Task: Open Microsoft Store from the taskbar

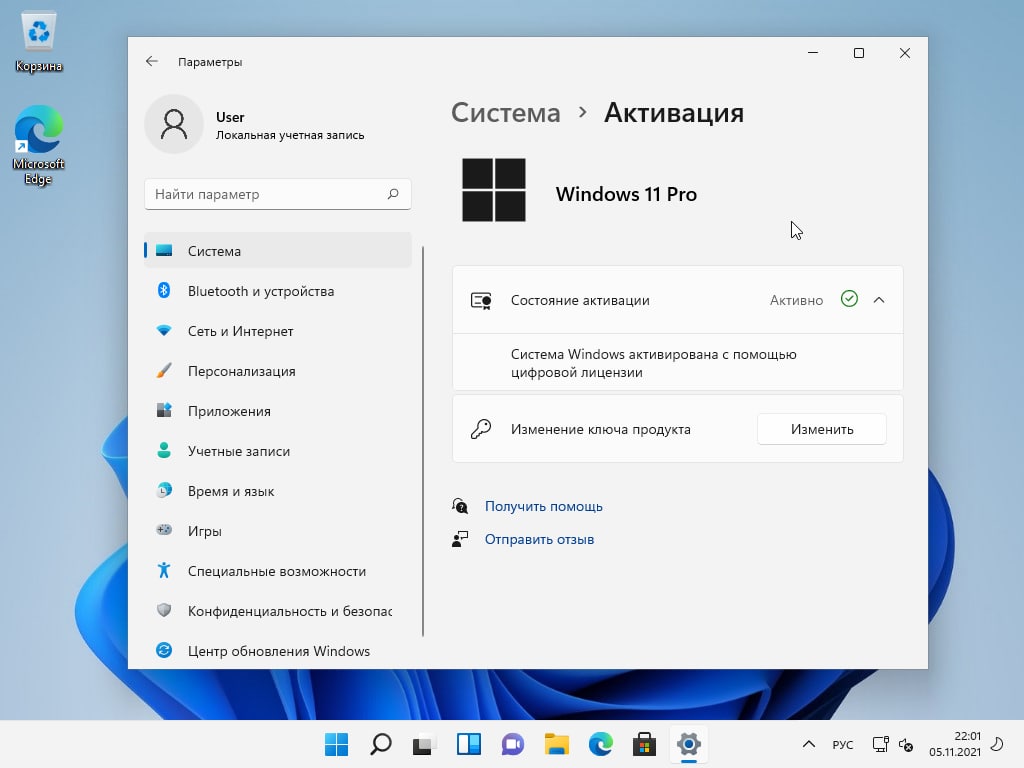Action: click(645, 744)
